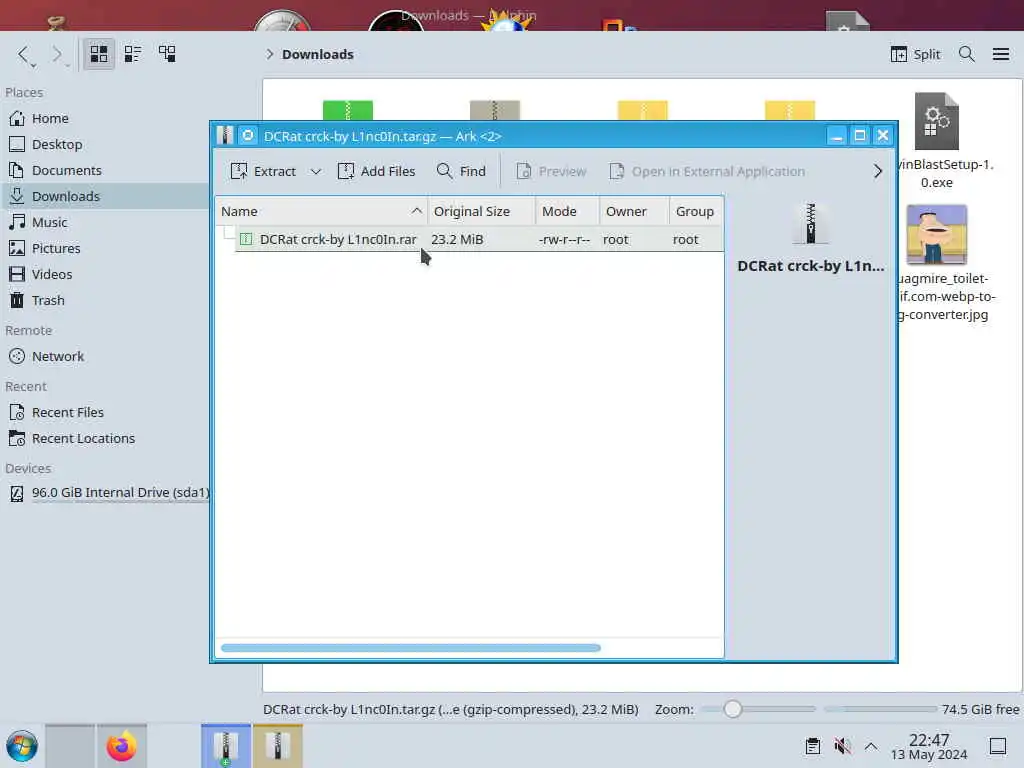This screenshot has width=1024, height=768.
Task: Click Find in Ark toolbar
Action: pos(461,171)
